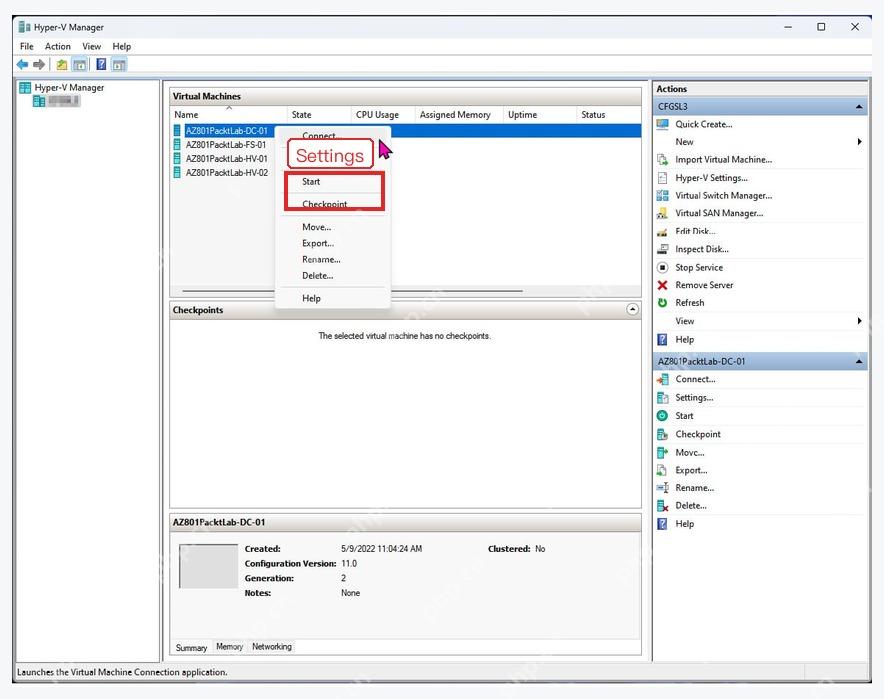Click the red Remove Server icon
This screenshot has height=699, width=884.
click(663, 285)
